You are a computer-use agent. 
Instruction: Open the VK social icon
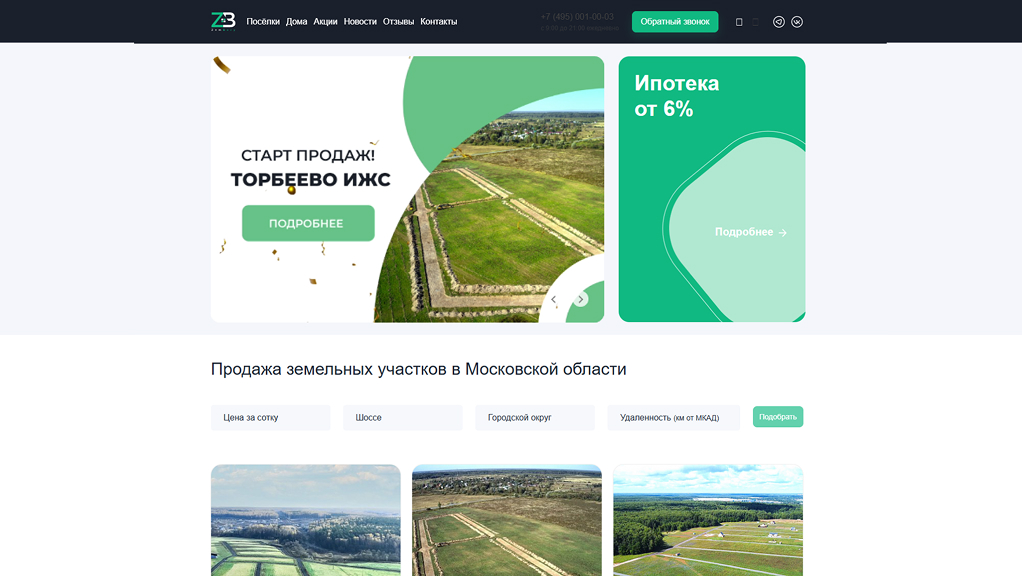pyautogui.click(x=796, y=22)
